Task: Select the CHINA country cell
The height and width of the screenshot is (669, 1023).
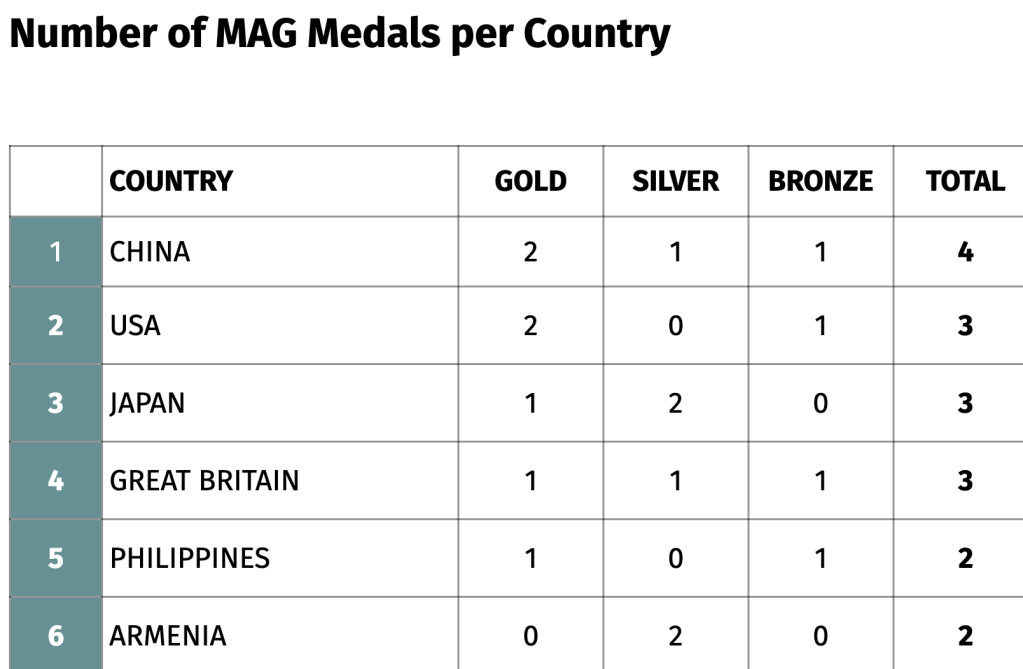Action: 150,251
